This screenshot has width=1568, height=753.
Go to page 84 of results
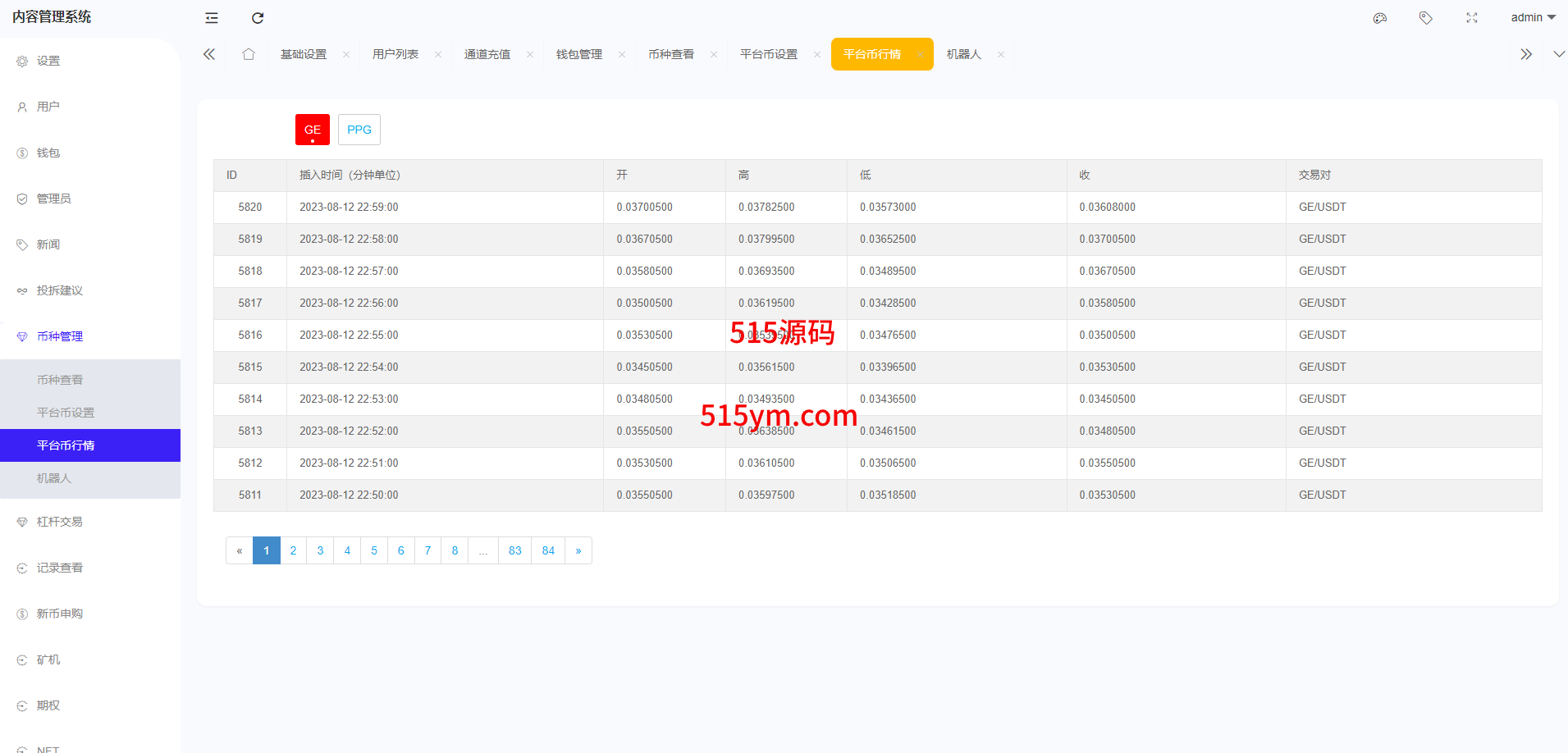pos(548,550)
